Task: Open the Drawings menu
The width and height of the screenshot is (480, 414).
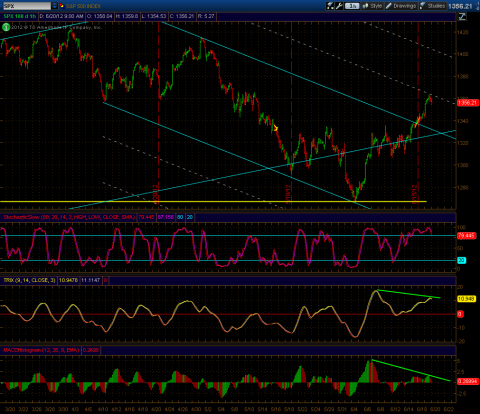Action: point(401,6)
